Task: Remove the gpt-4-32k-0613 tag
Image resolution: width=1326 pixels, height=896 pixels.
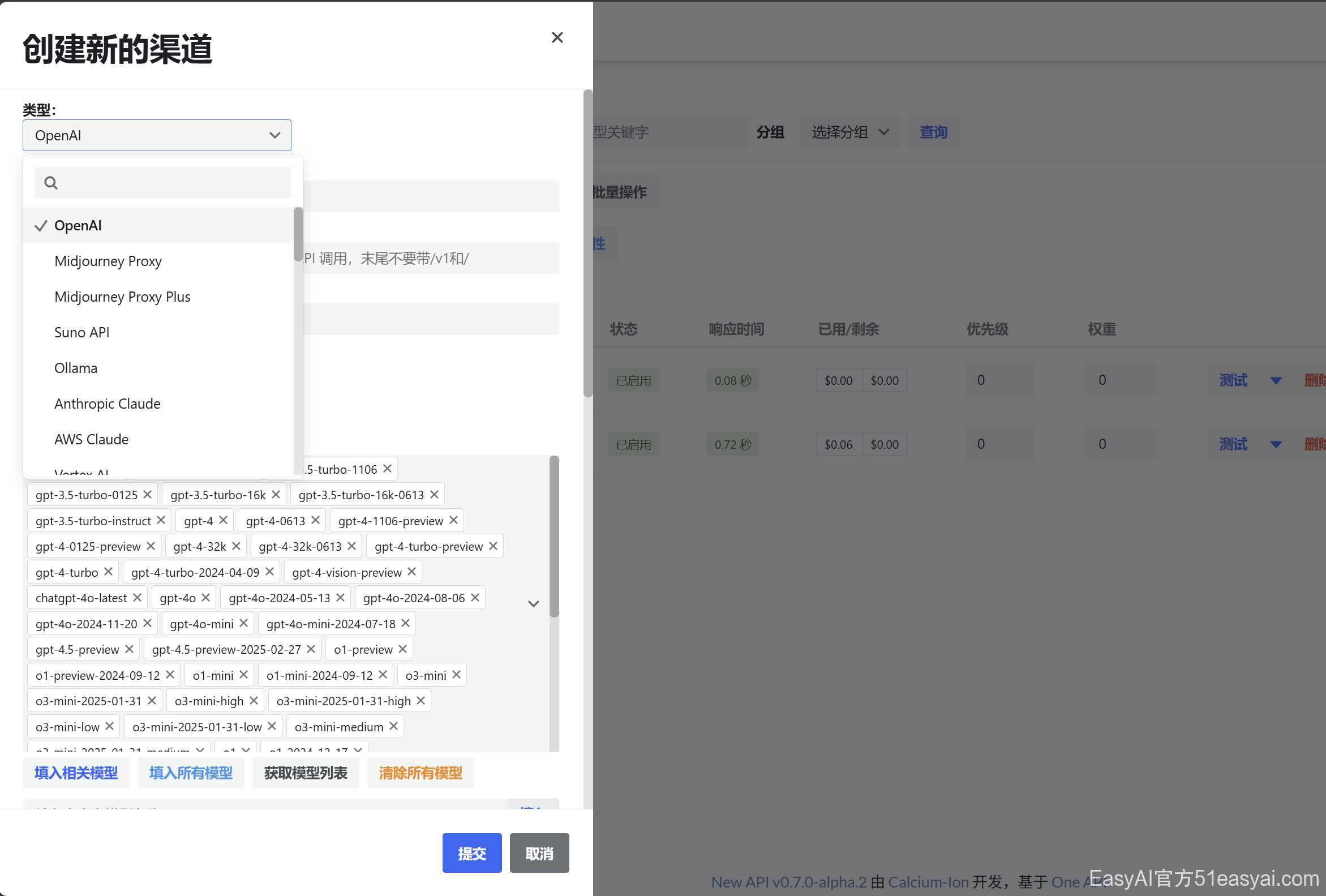Action: (351, 546)
